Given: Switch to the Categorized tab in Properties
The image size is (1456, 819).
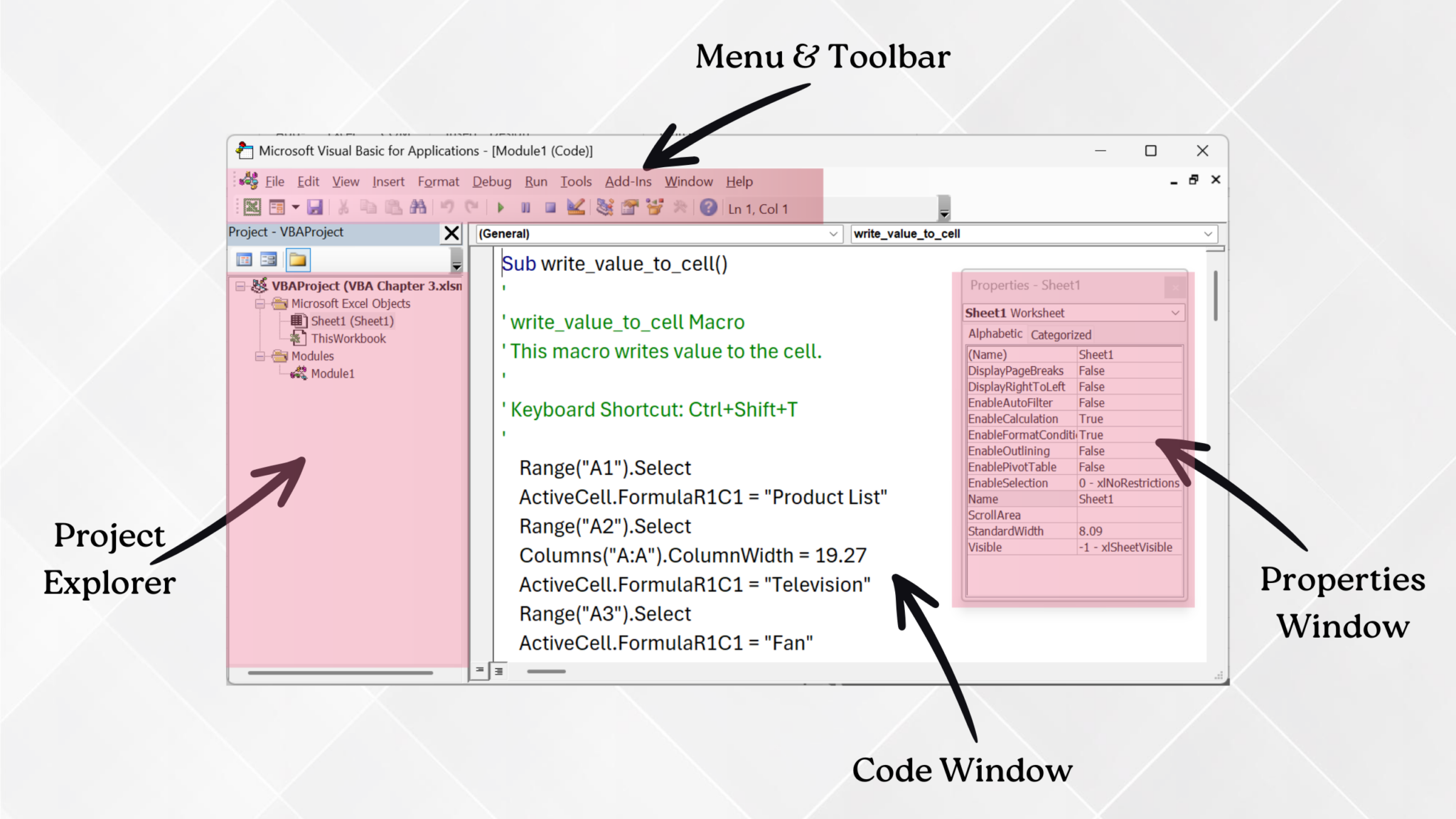Looking at the screenshot, I should (x=1061, y=334).
